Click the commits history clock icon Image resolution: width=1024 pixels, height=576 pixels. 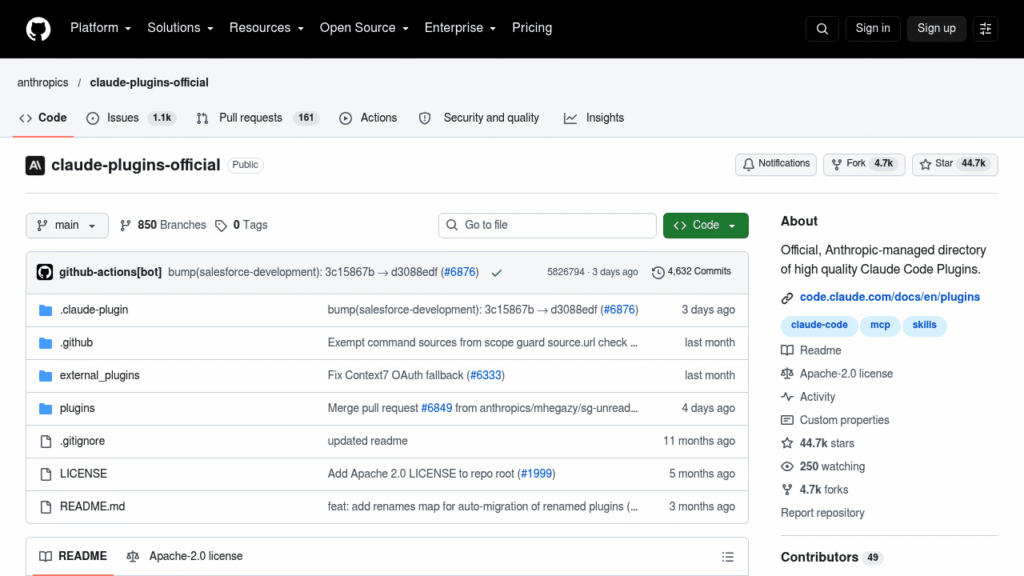[x=658, y=272]
